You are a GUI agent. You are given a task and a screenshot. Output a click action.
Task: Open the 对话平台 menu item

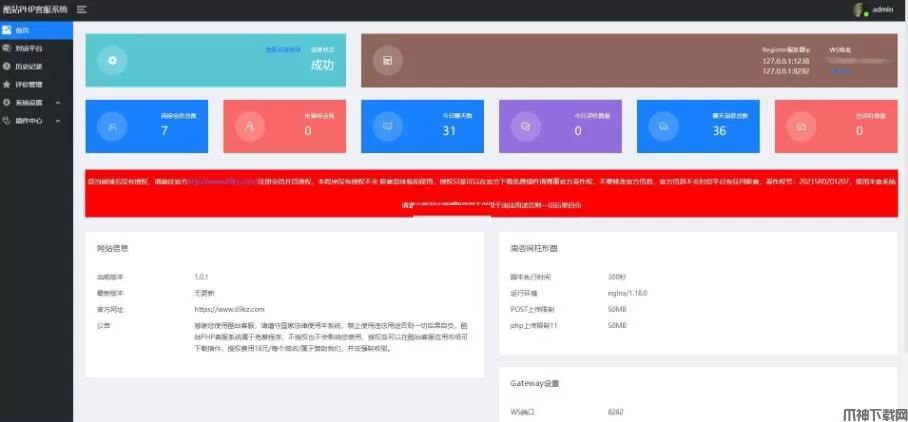point(36,48)
